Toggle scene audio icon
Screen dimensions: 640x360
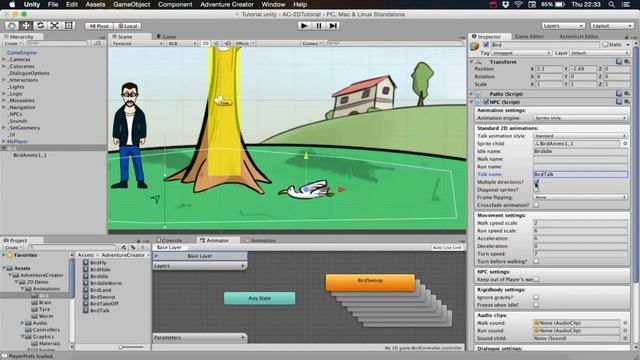(x=227, y=43)
